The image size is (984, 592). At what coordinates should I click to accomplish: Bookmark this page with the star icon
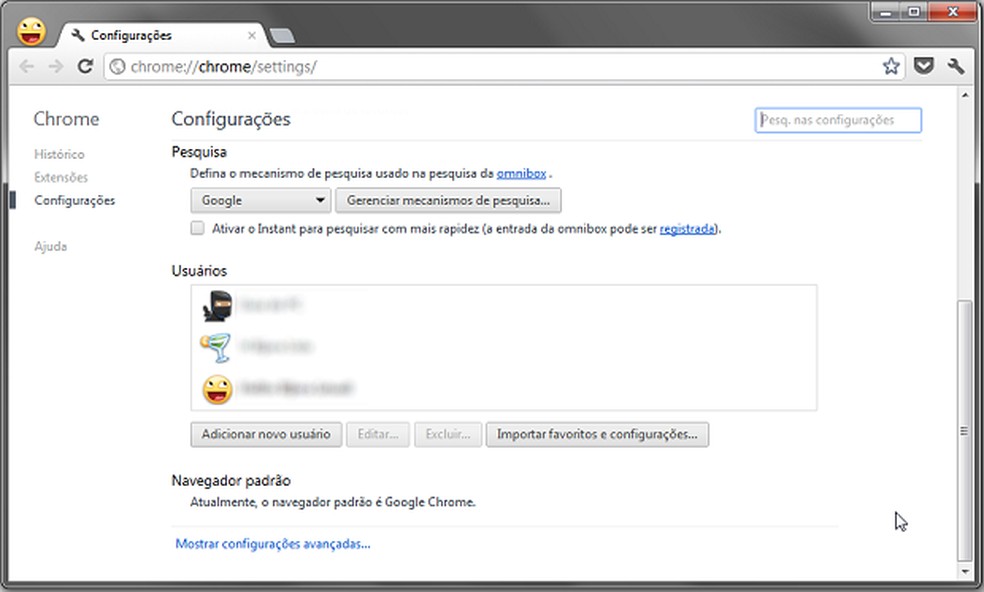point(890,65)
